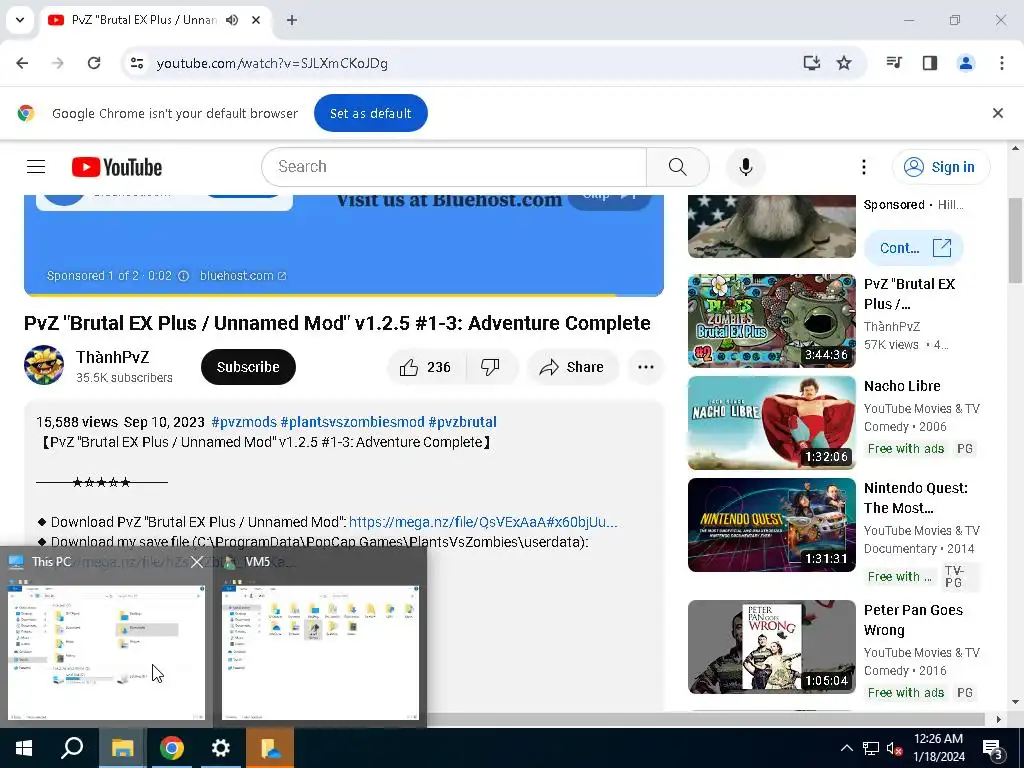
Task: Open YouTube settings three-dot menu
Action: click(864, 167)
